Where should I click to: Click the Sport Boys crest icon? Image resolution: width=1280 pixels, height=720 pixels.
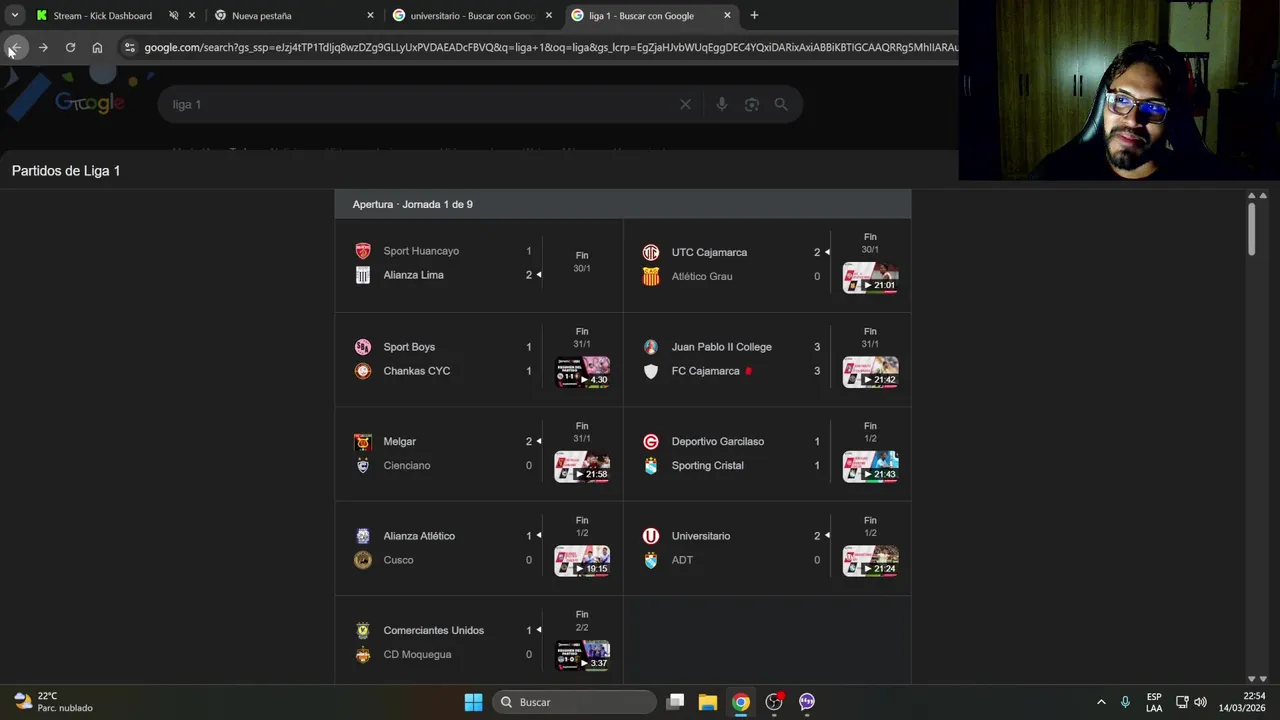363,347
